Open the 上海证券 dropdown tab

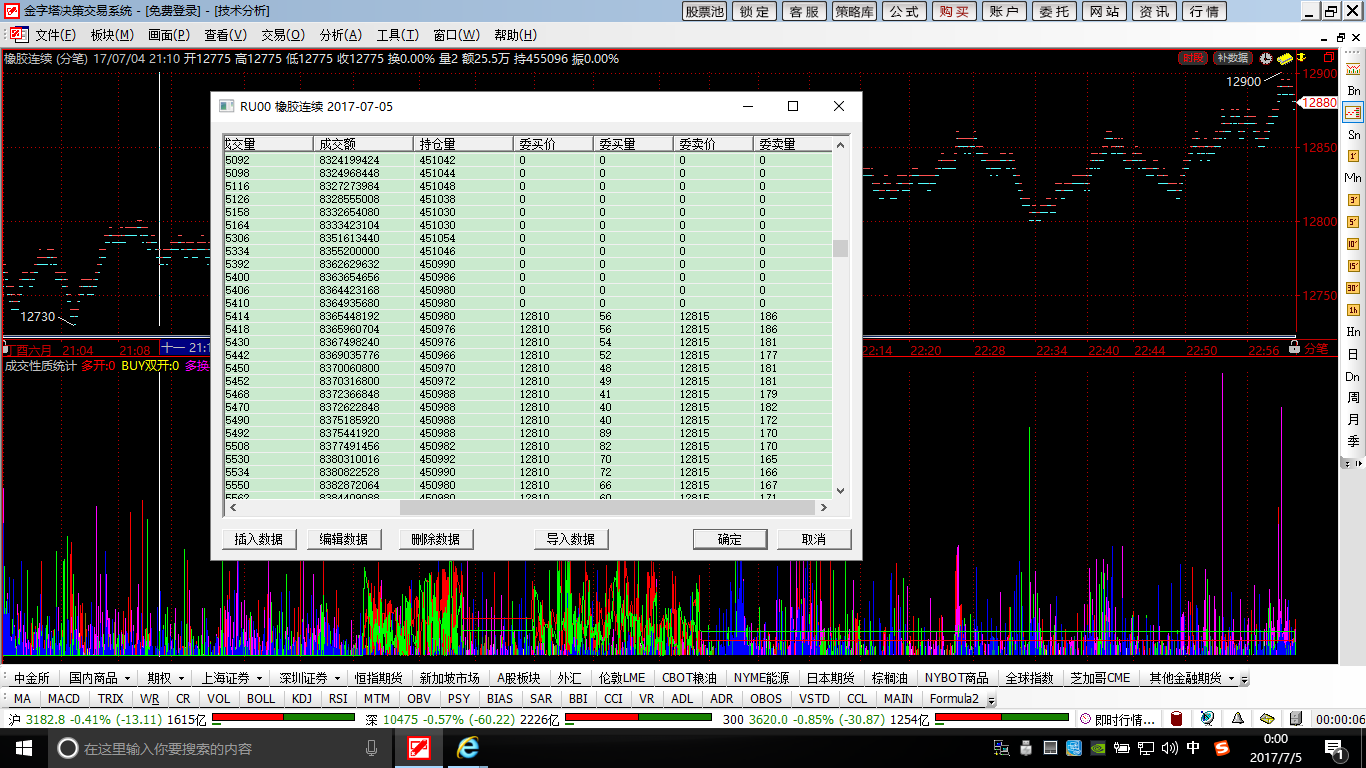(x=230, y=678)
